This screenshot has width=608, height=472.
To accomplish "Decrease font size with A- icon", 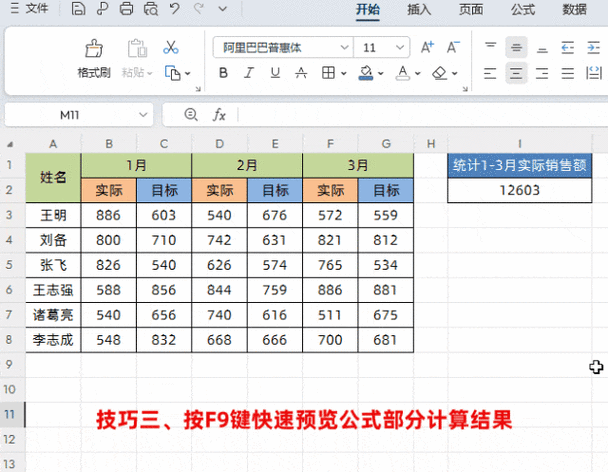I will coord(453,47).
